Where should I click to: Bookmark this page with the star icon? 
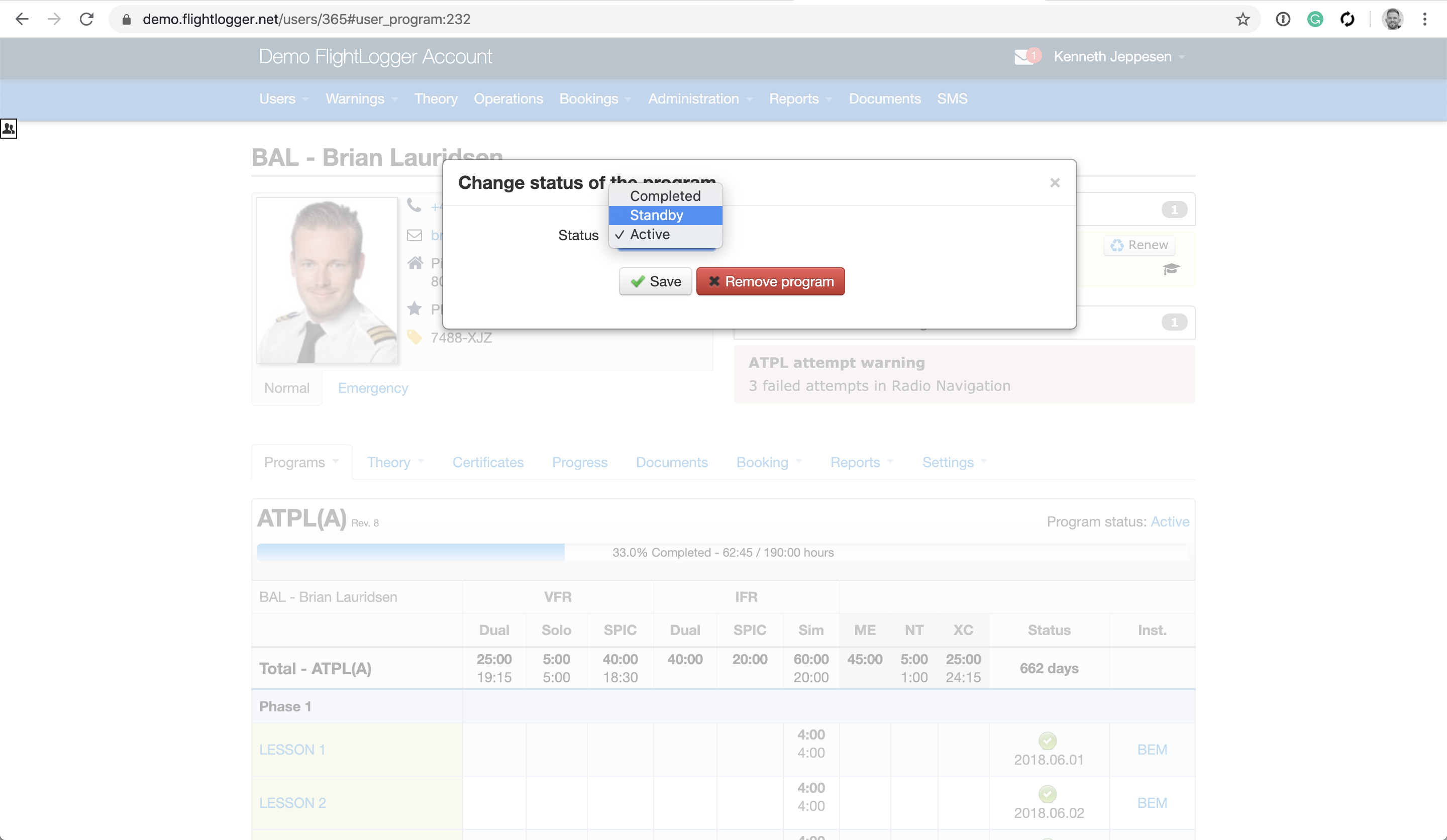pyautogui.click(x=1243, y=19)
